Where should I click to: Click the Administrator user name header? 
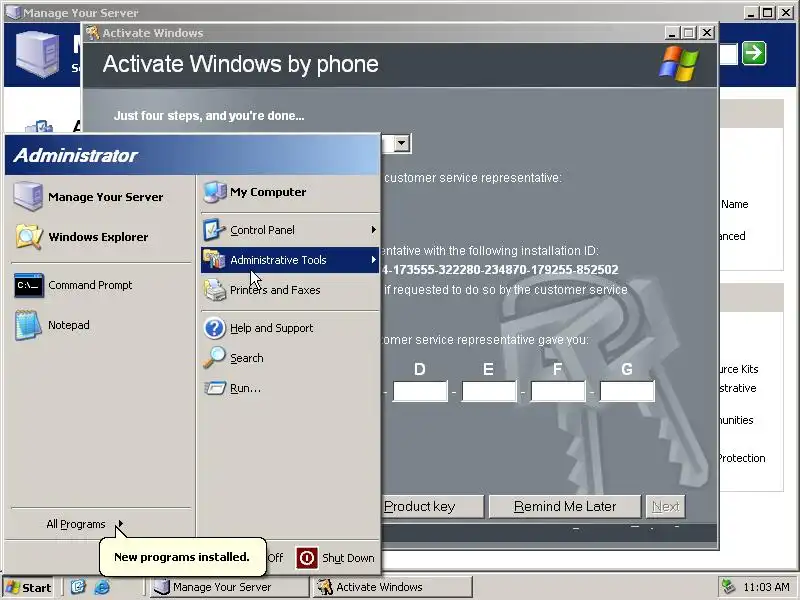pyautogui.click(x=76, y=155)
